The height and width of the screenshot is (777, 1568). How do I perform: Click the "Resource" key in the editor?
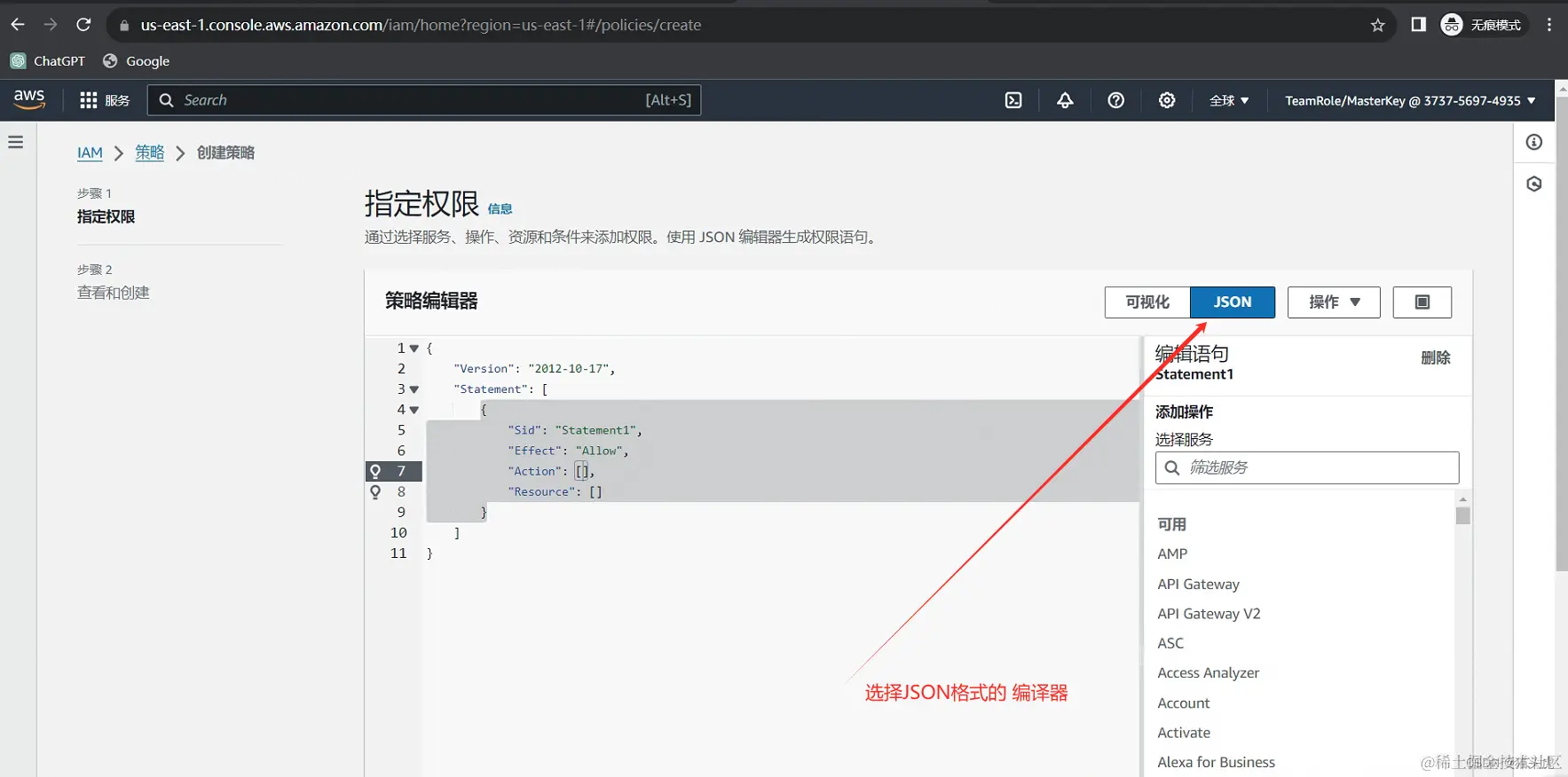(541, 491)
